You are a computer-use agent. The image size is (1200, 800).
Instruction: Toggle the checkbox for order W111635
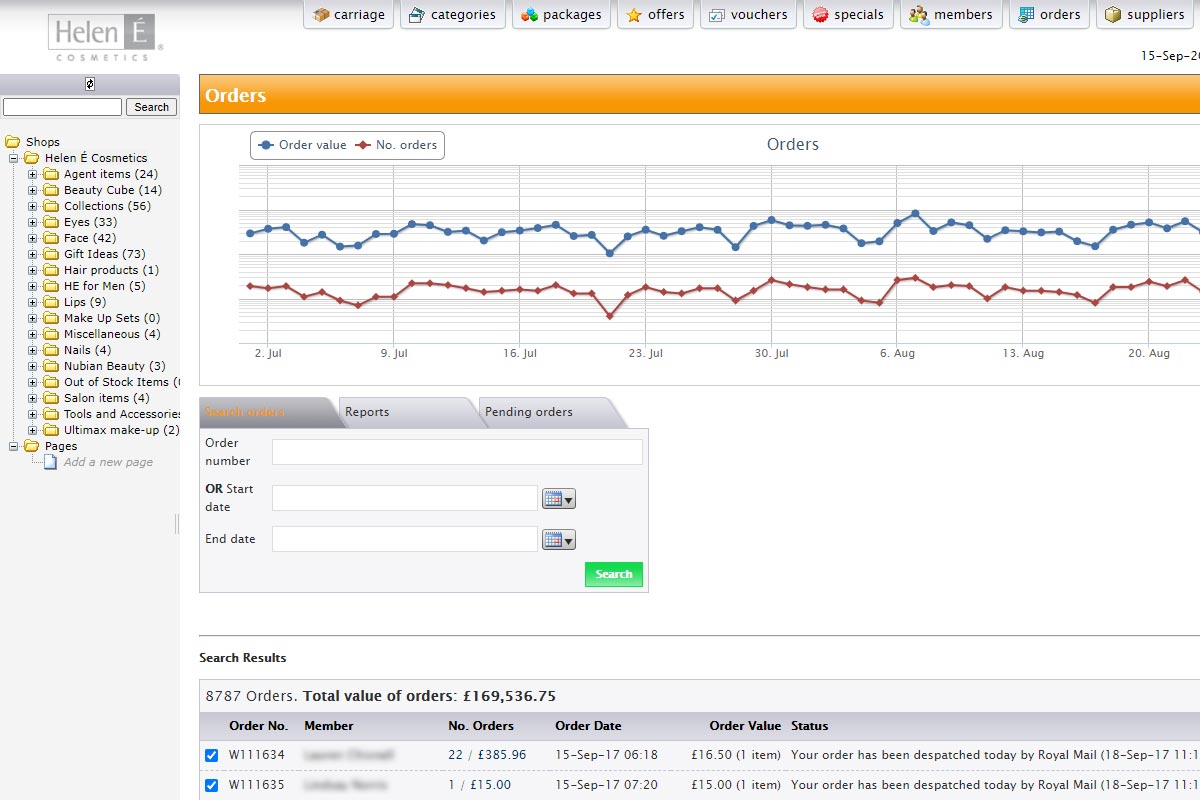[211, 785]
